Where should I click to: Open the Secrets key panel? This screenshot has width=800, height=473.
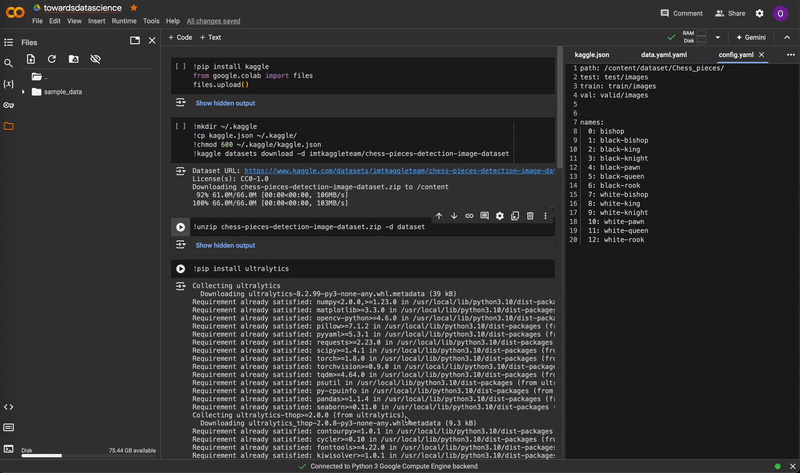tap(9, 105)
